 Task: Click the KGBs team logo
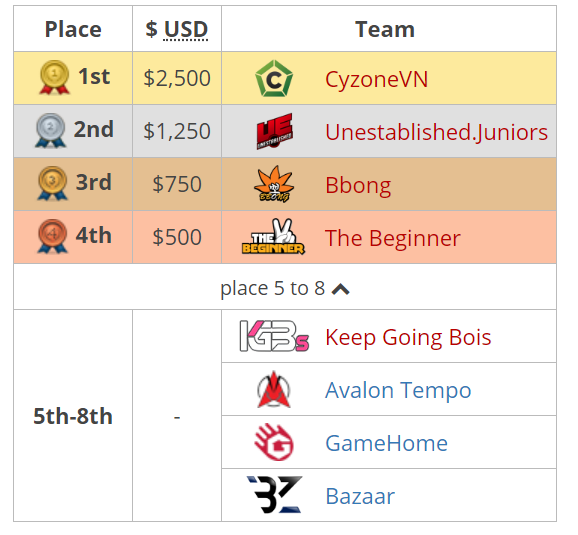point(274,336)
